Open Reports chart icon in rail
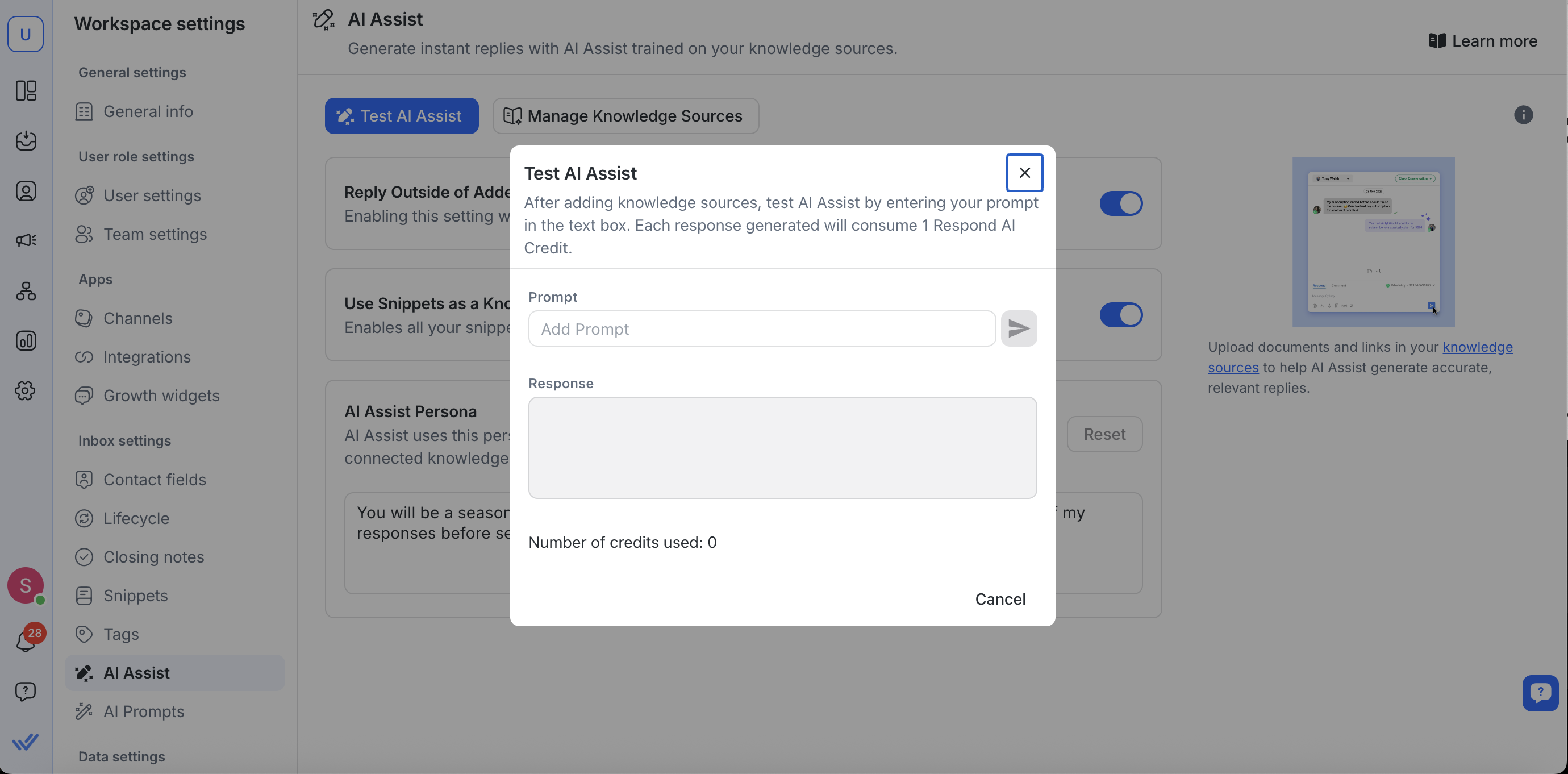The height and width of the screenshot is (774, 1568). tap(26, 341)
